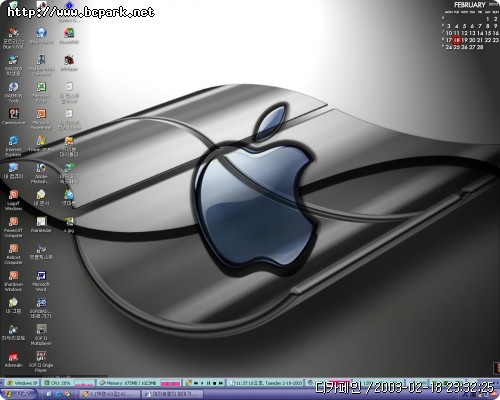Click the Windows Start button

(x=19, y=394)
